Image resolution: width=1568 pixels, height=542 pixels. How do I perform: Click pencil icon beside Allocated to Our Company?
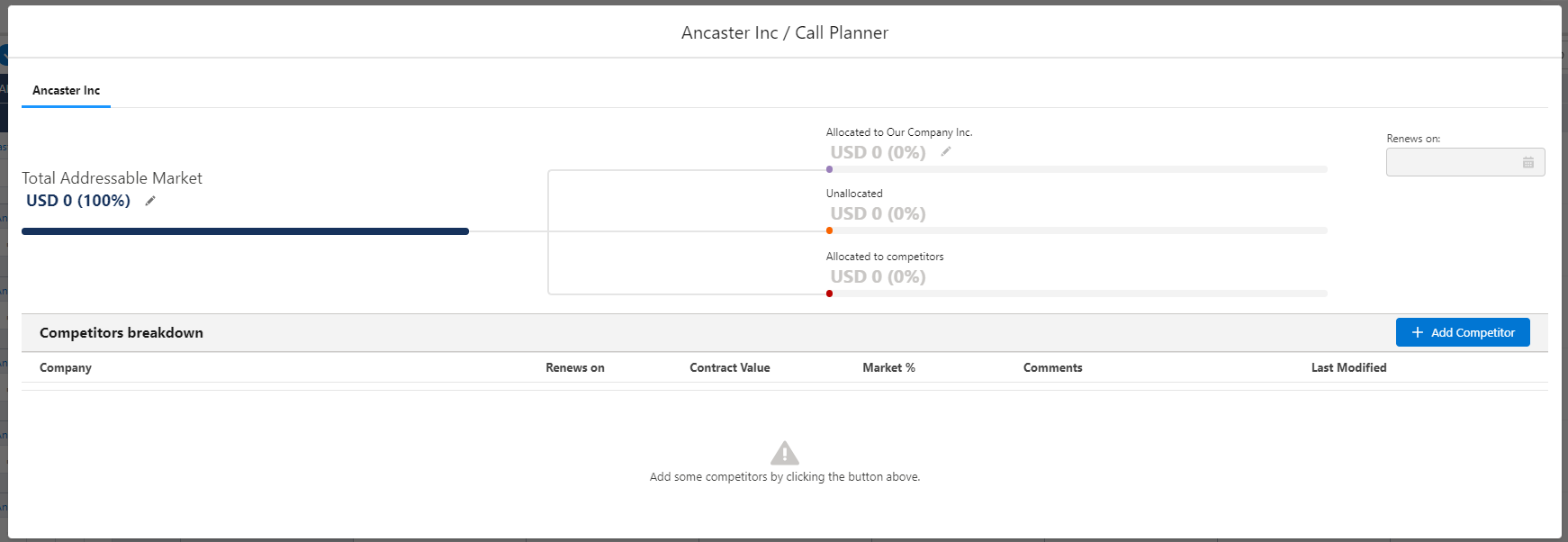[946, 151]
